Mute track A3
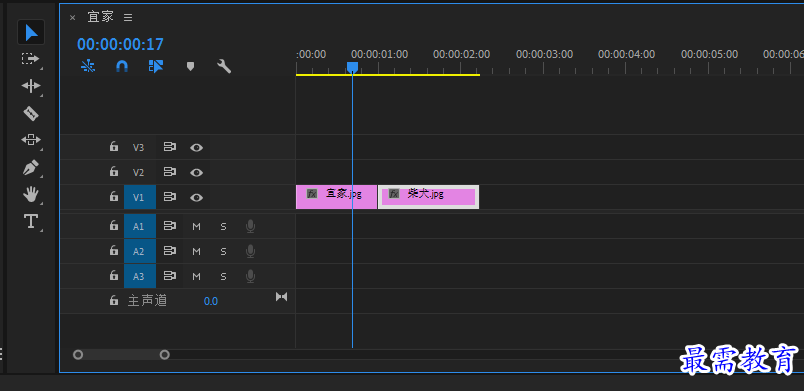Image resolution: width=804 pixels, height=391 pixels. [196, 277]
